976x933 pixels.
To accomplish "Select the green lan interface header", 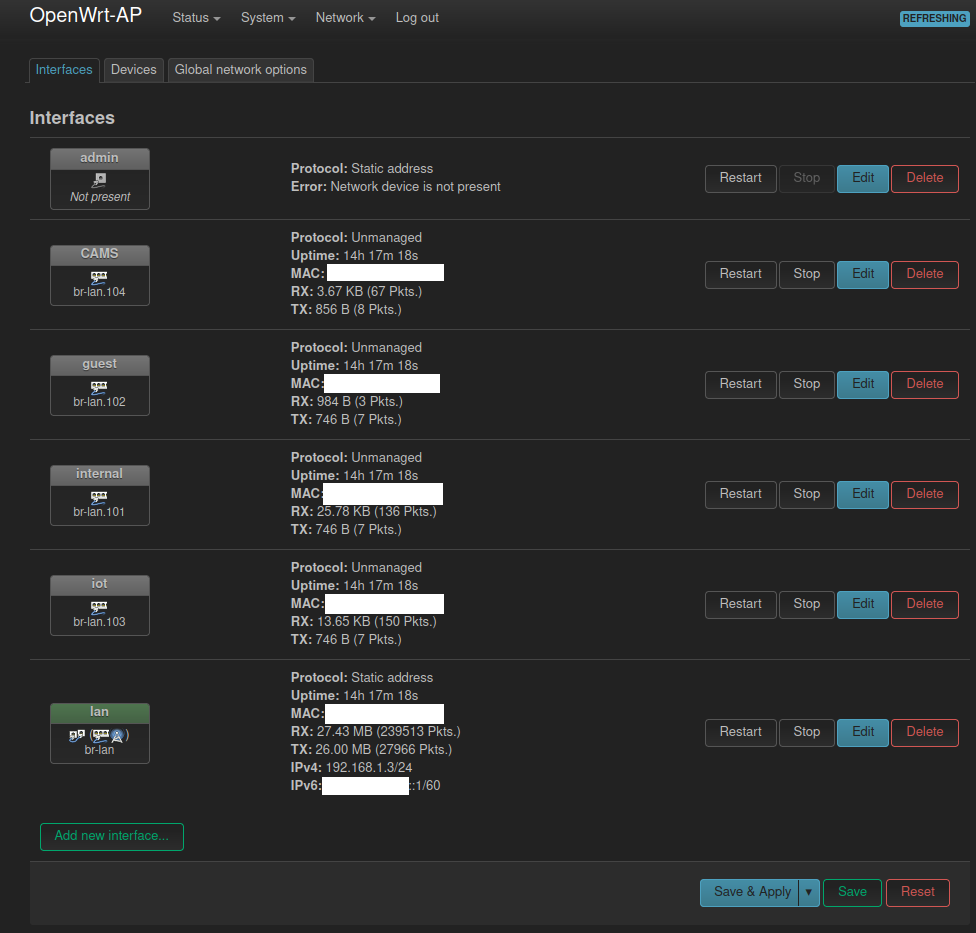I will 100,713.
